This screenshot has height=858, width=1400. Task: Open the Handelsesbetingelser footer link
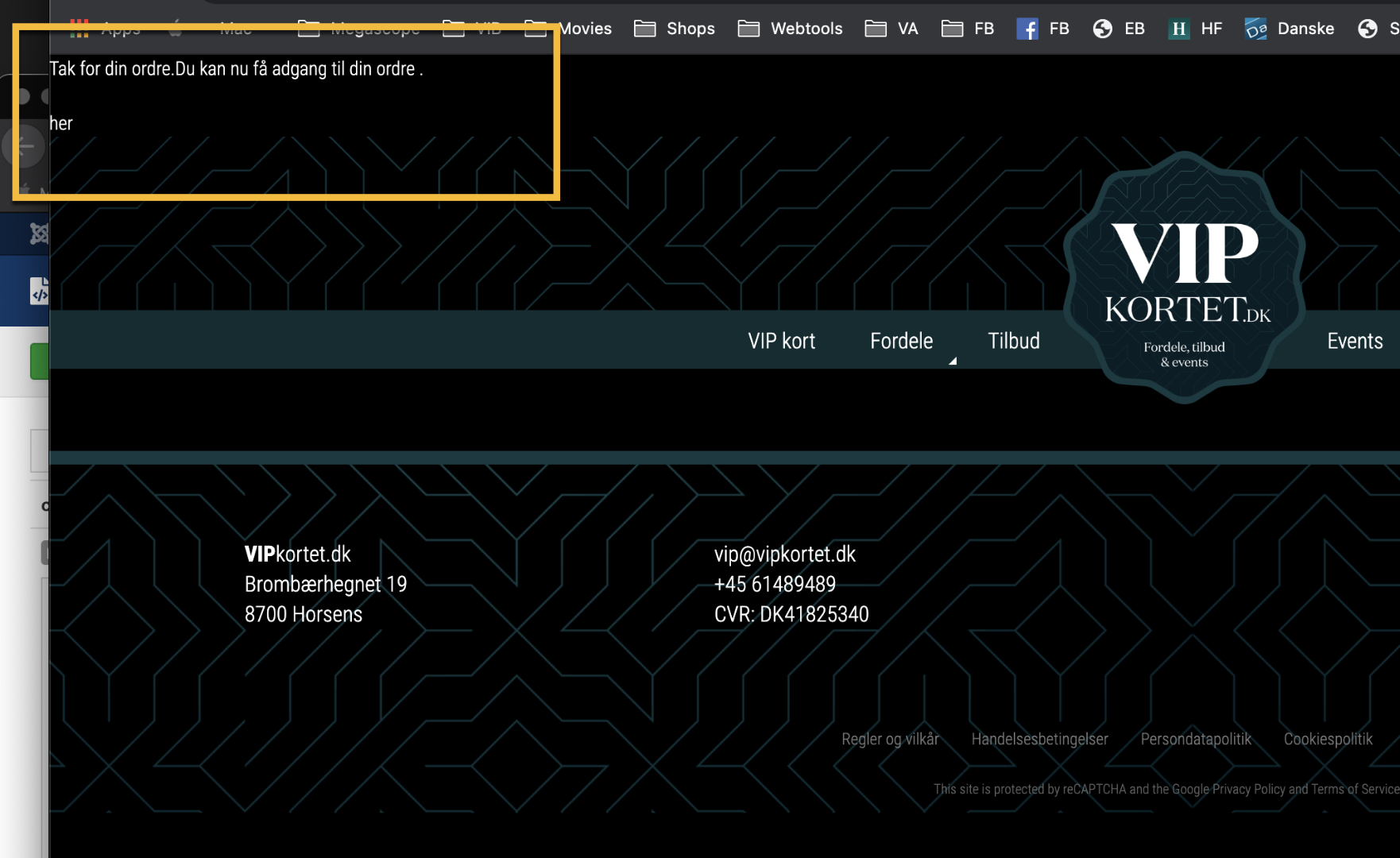pos(1039,739)
